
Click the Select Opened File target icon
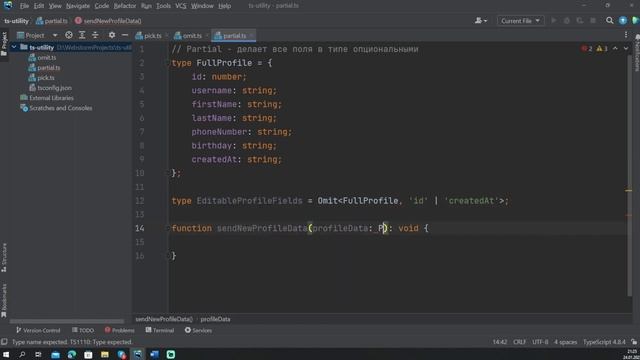pyautogui.click(x=69, y=36)
